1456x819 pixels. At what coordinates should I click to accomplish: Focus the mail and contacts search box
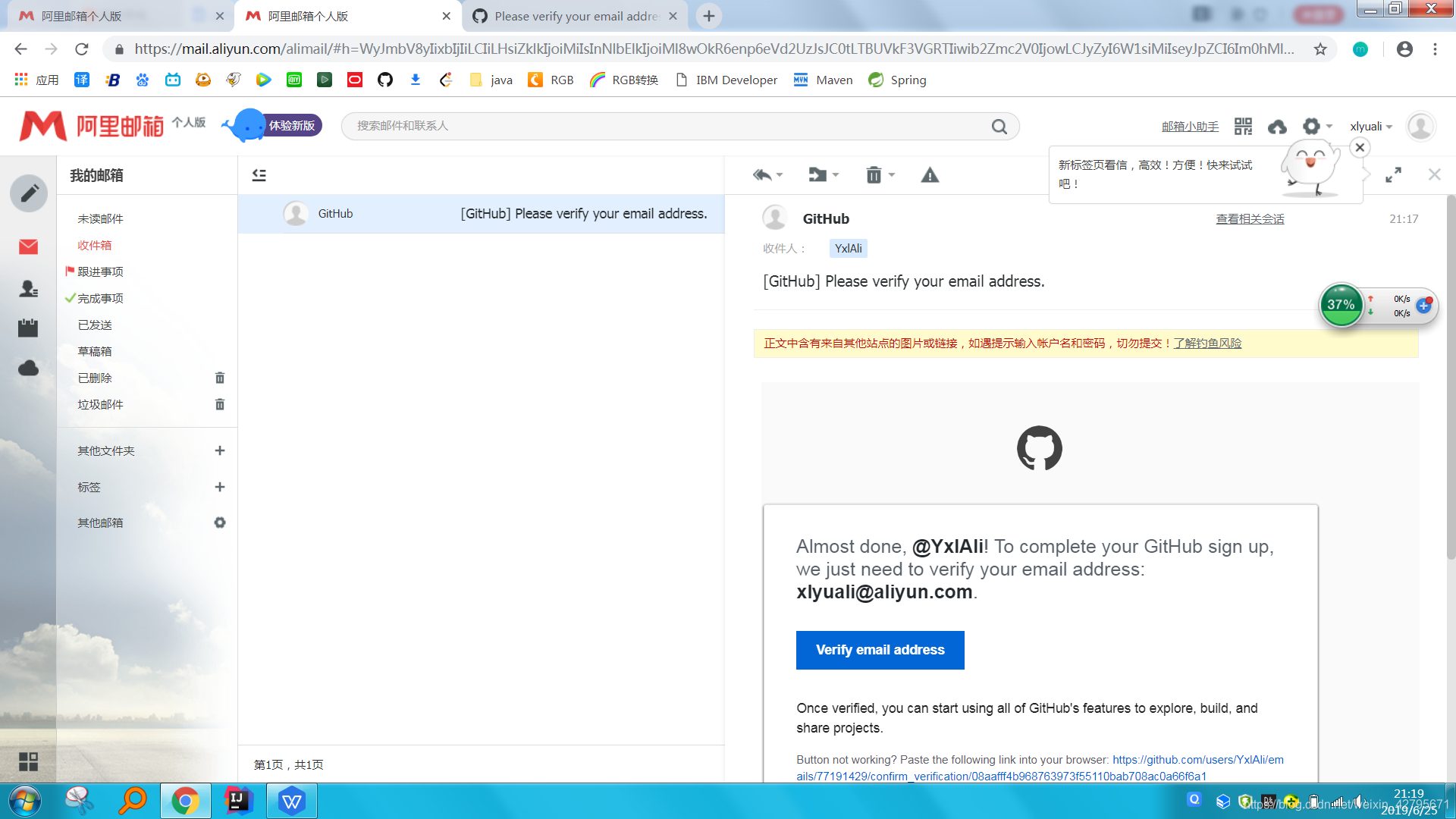667,126
